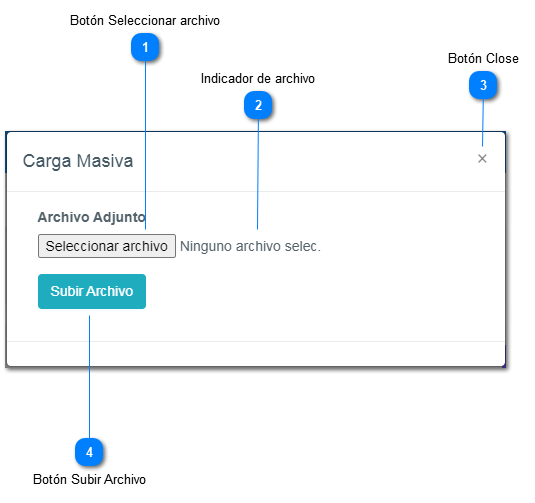The image size is (535, 503).
Task: Click annotation marker number 1
Action: pos(145,47)
